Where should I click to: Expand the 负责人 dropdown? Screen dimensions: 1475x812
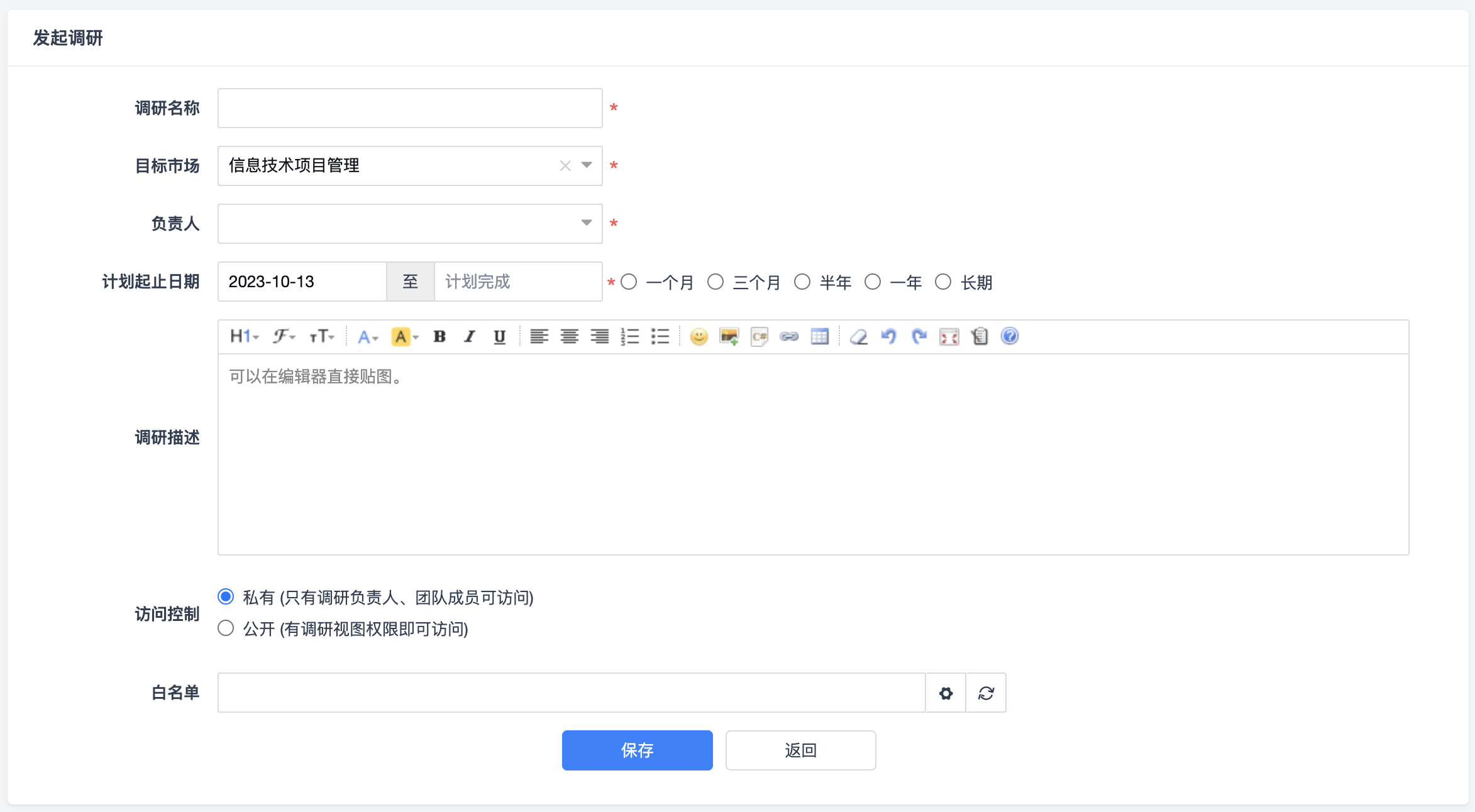(x=586, y=223)
